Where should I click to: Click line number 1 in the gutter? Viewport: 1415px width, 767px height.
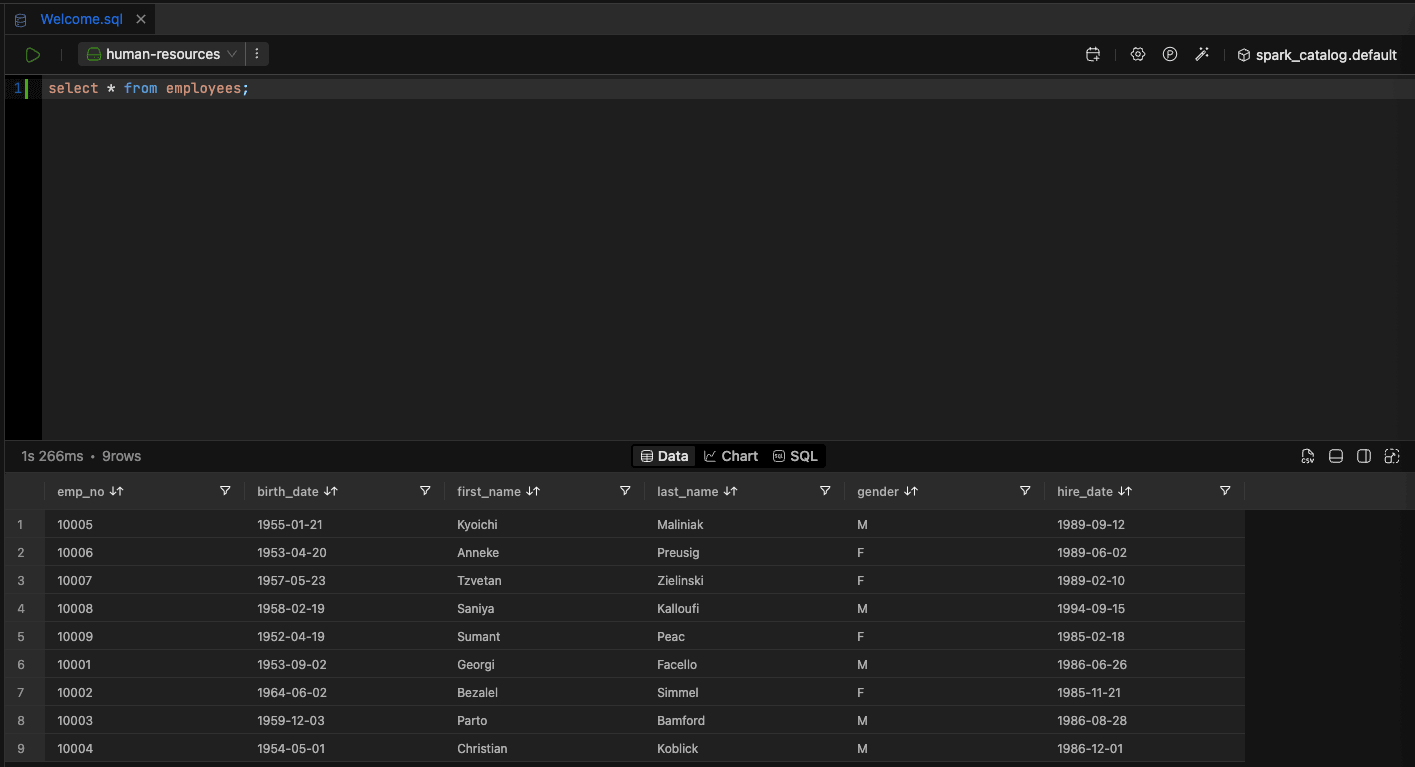[17, 88]
